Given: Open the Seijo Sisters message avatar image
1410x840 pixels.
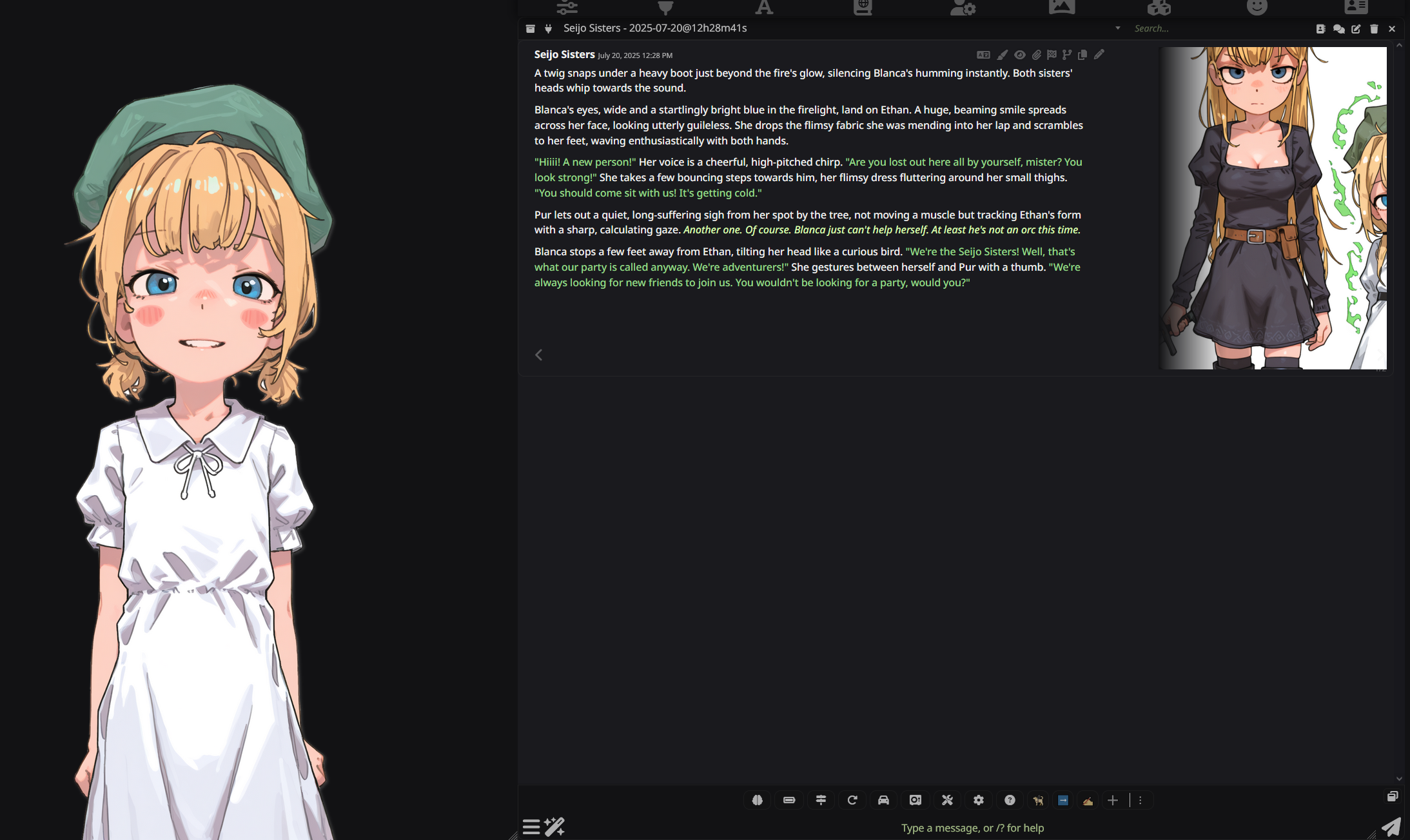Looking at the screenshot, I should pos(1273,208).
